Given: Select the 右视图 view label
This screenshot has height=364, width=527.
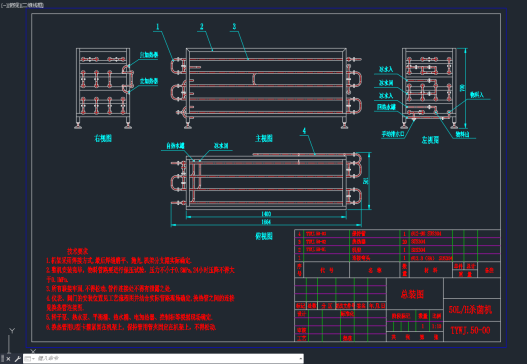Looking at the screenshot, I should pos(103,138).
